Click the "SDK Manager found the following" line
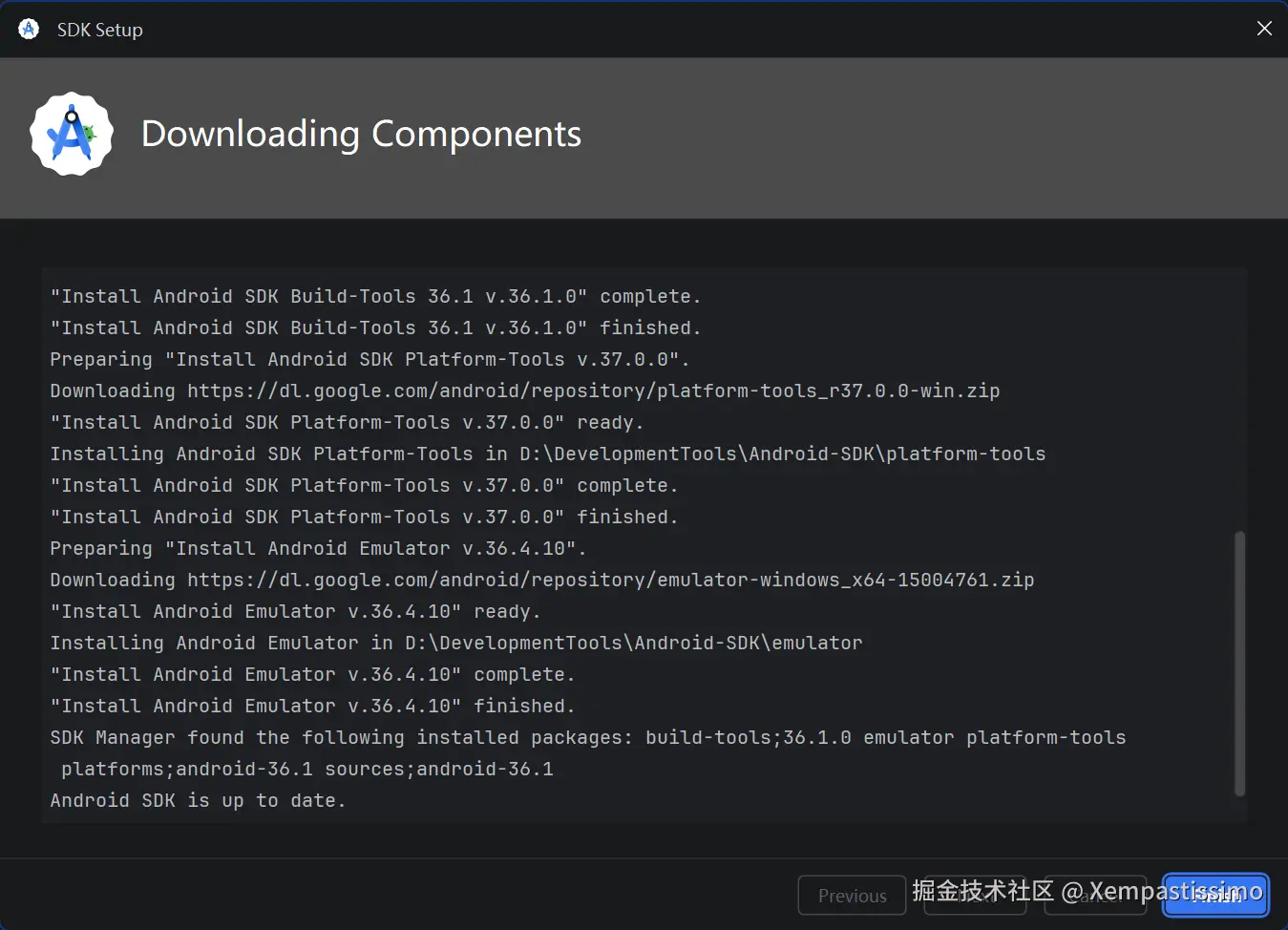The height and width of the screenshot is (930, 1288). (x=587, y=737)
